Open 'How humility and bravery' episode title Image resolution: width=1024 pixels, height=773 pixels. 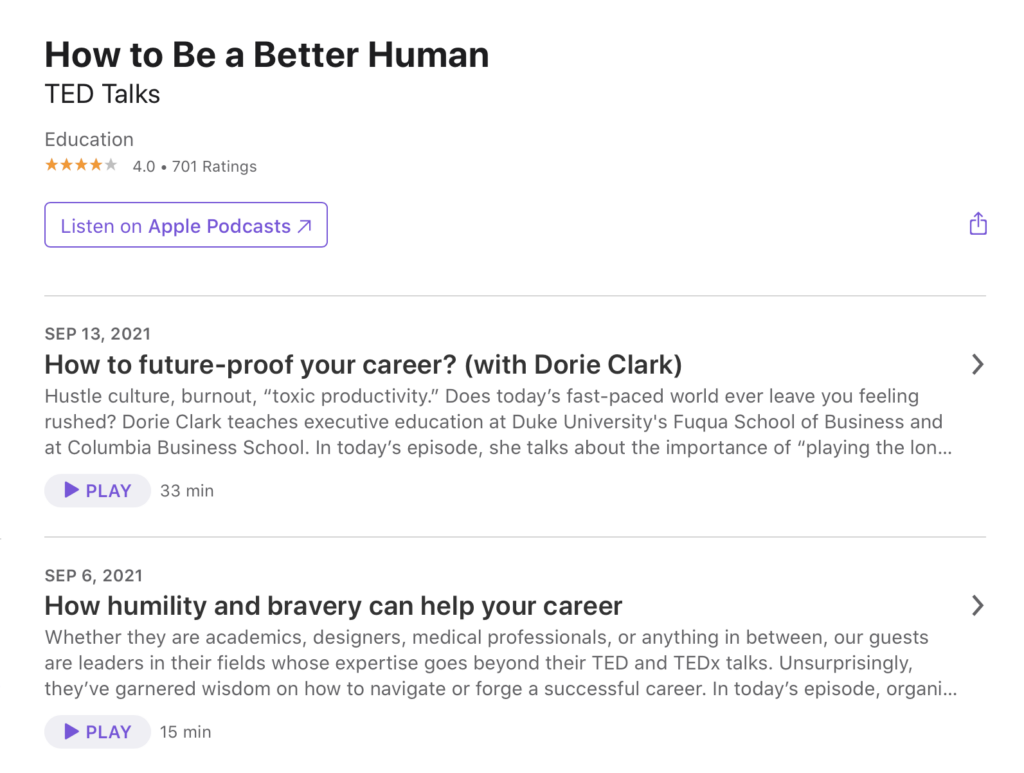(x=334, y=606)
